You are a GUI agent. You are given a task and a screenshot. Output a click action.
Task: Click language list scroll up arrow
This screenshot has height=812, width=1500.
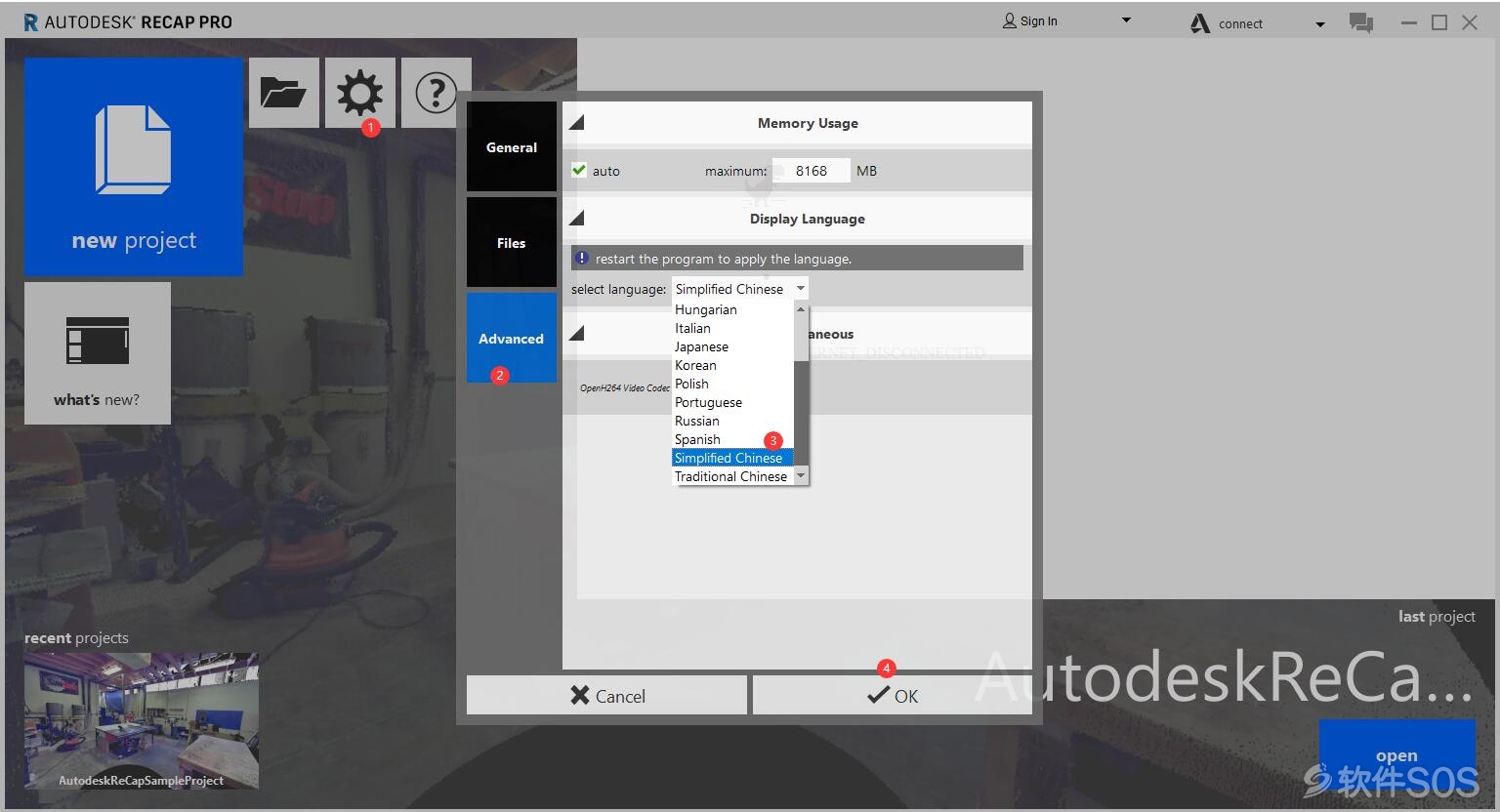(801, 308)
